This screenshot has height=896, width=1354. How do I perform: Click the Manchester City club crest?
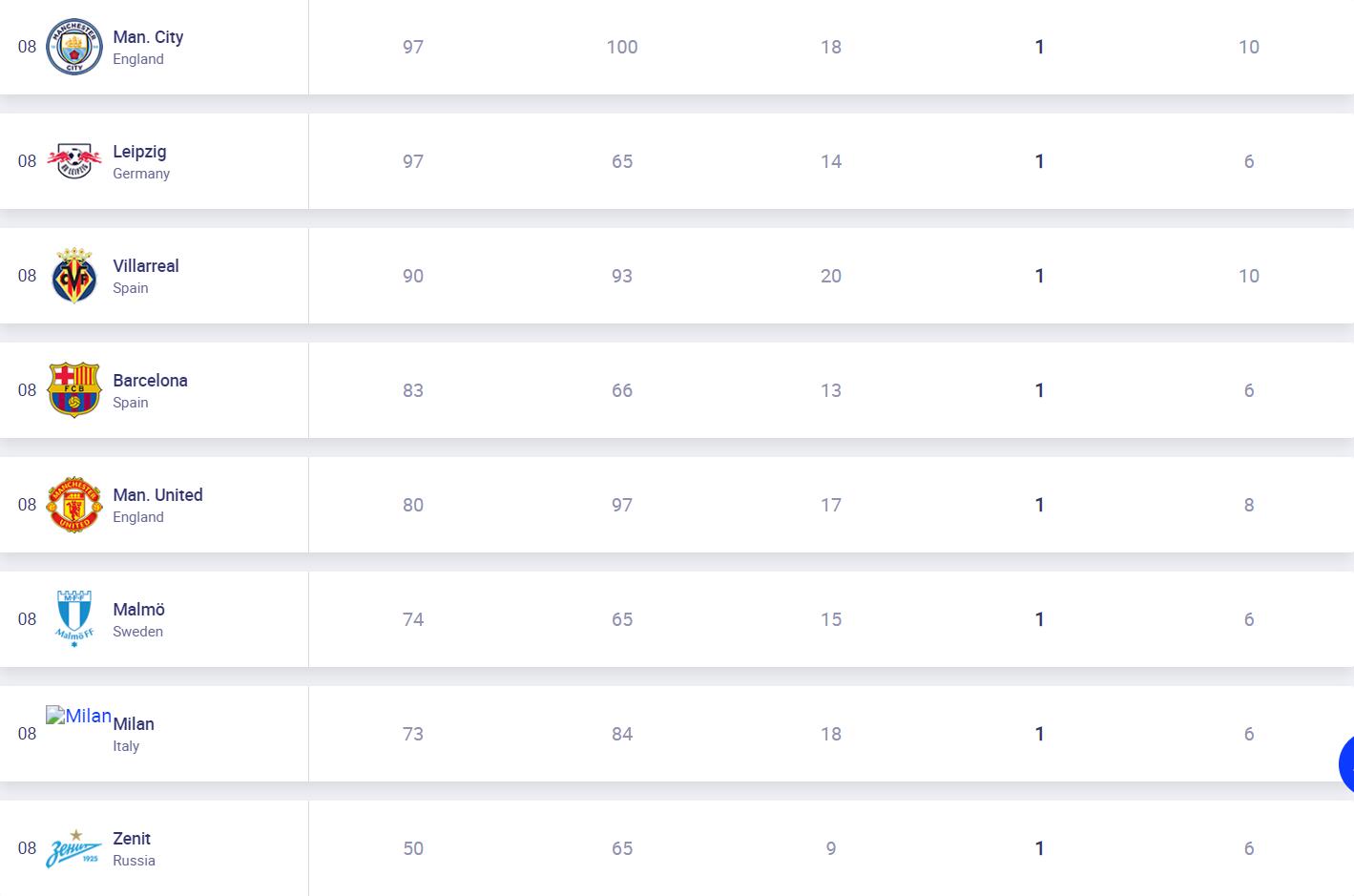coord(73,47)
